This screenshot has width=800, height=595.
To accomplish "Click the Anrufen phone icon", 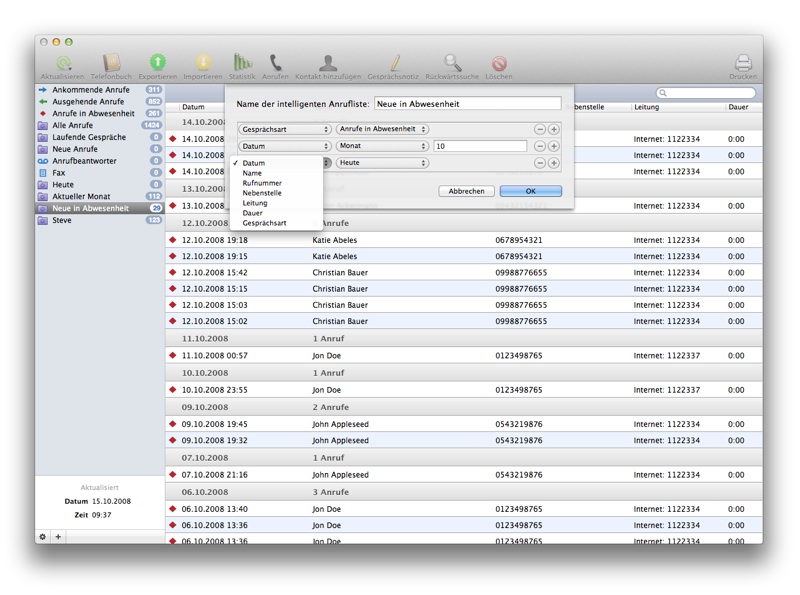I will pyautogui.click(x=275, y=64).
